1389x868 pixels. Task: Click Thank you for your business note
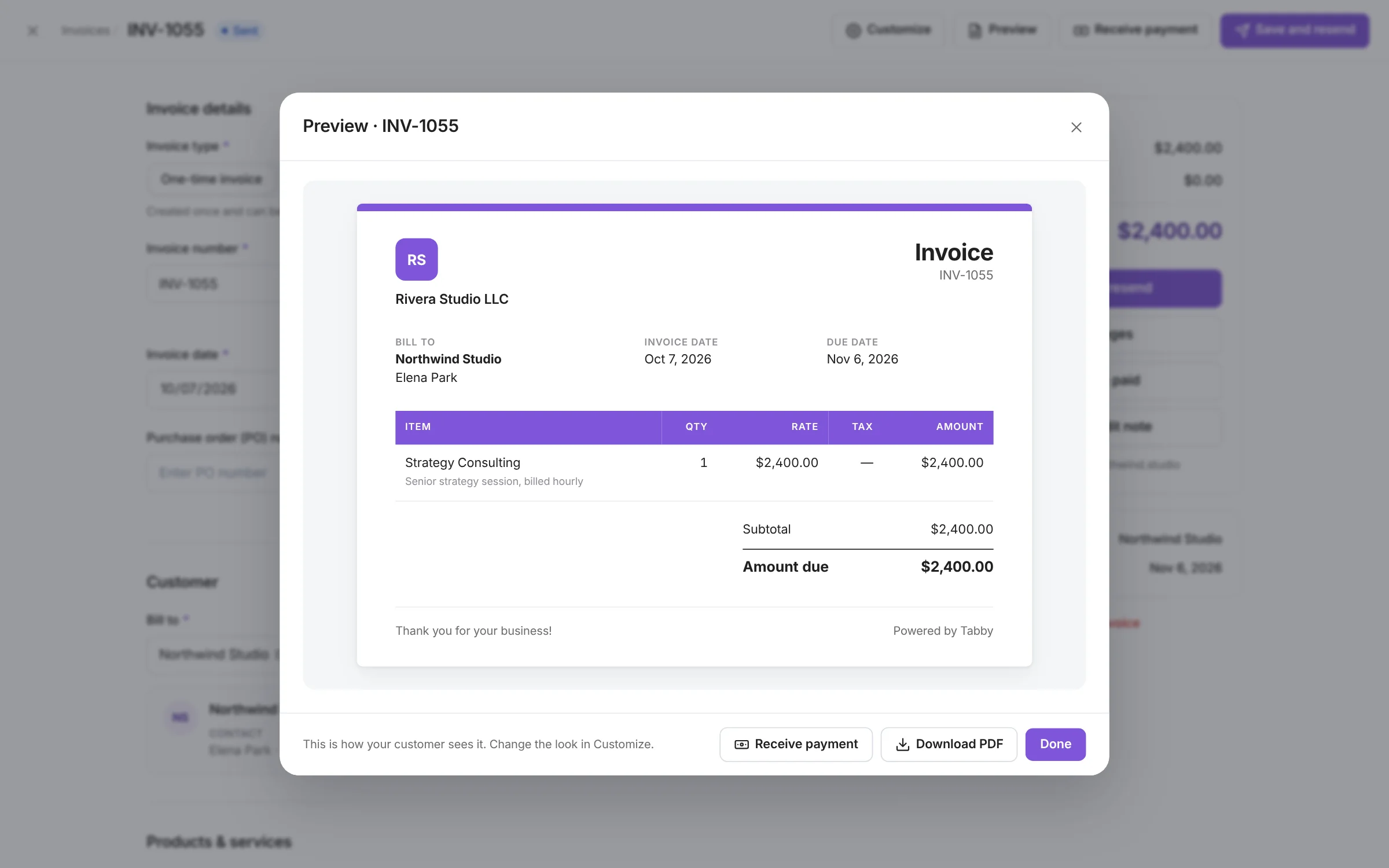[473, 631]
